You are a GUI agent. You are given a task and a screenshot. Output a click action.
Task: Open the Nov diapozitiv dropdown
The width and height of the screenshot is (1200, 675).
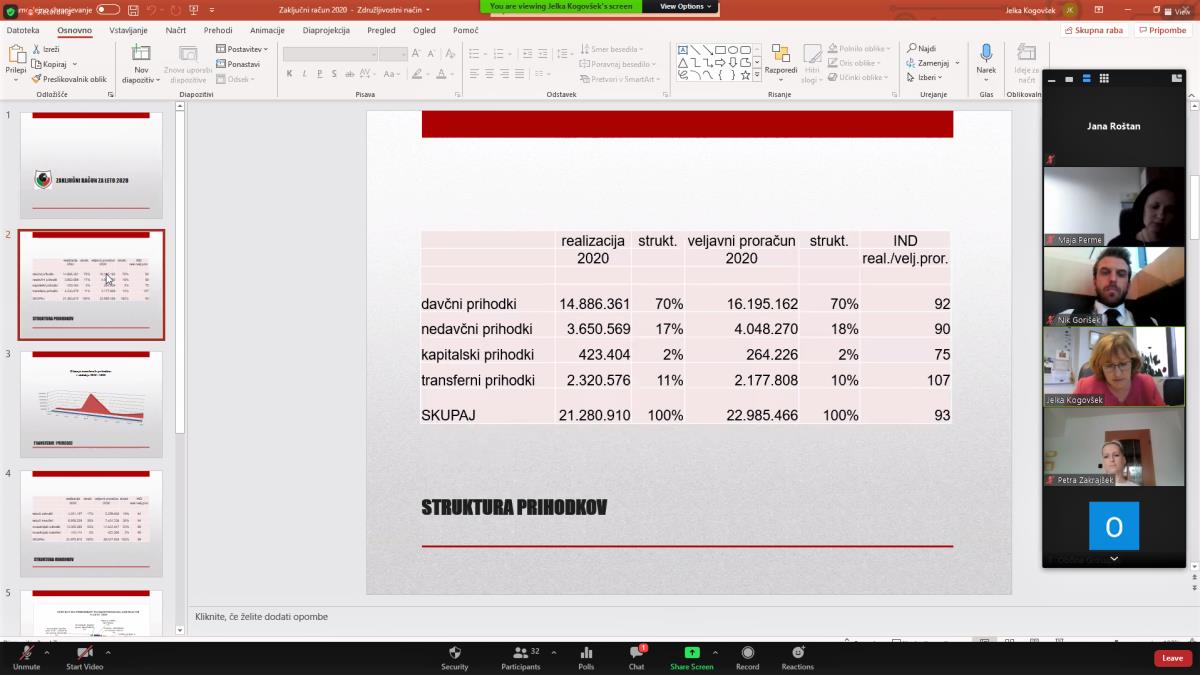pos(141,79)
